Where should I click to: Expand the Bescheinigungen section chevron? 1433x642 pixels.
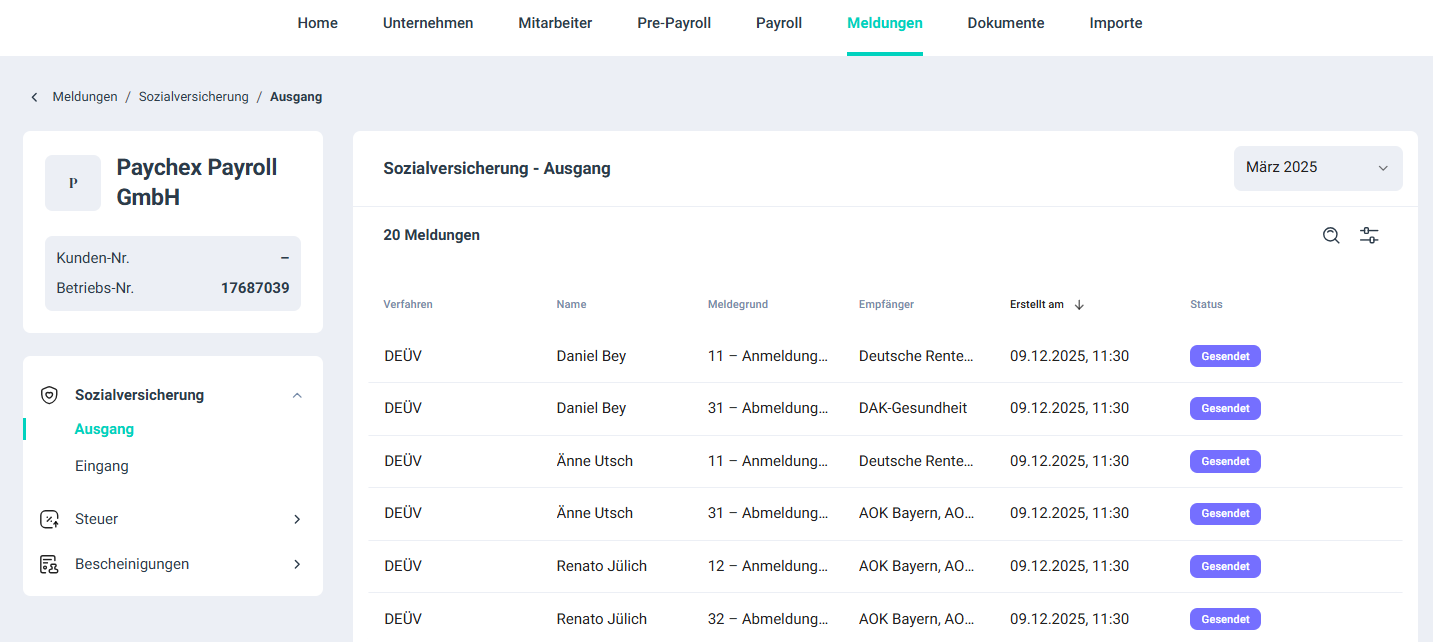pyautogui.click(x=297, y=564)
